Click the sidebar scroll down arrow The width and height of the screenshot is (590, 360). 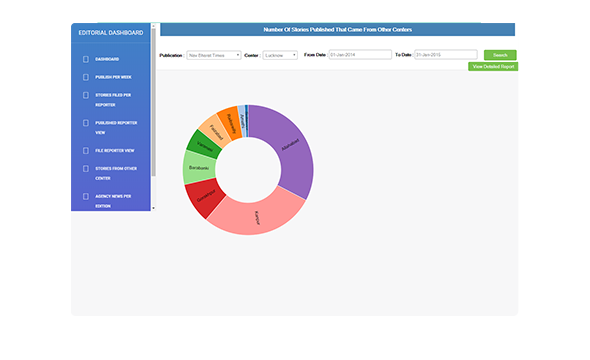(x=153, y=208)
